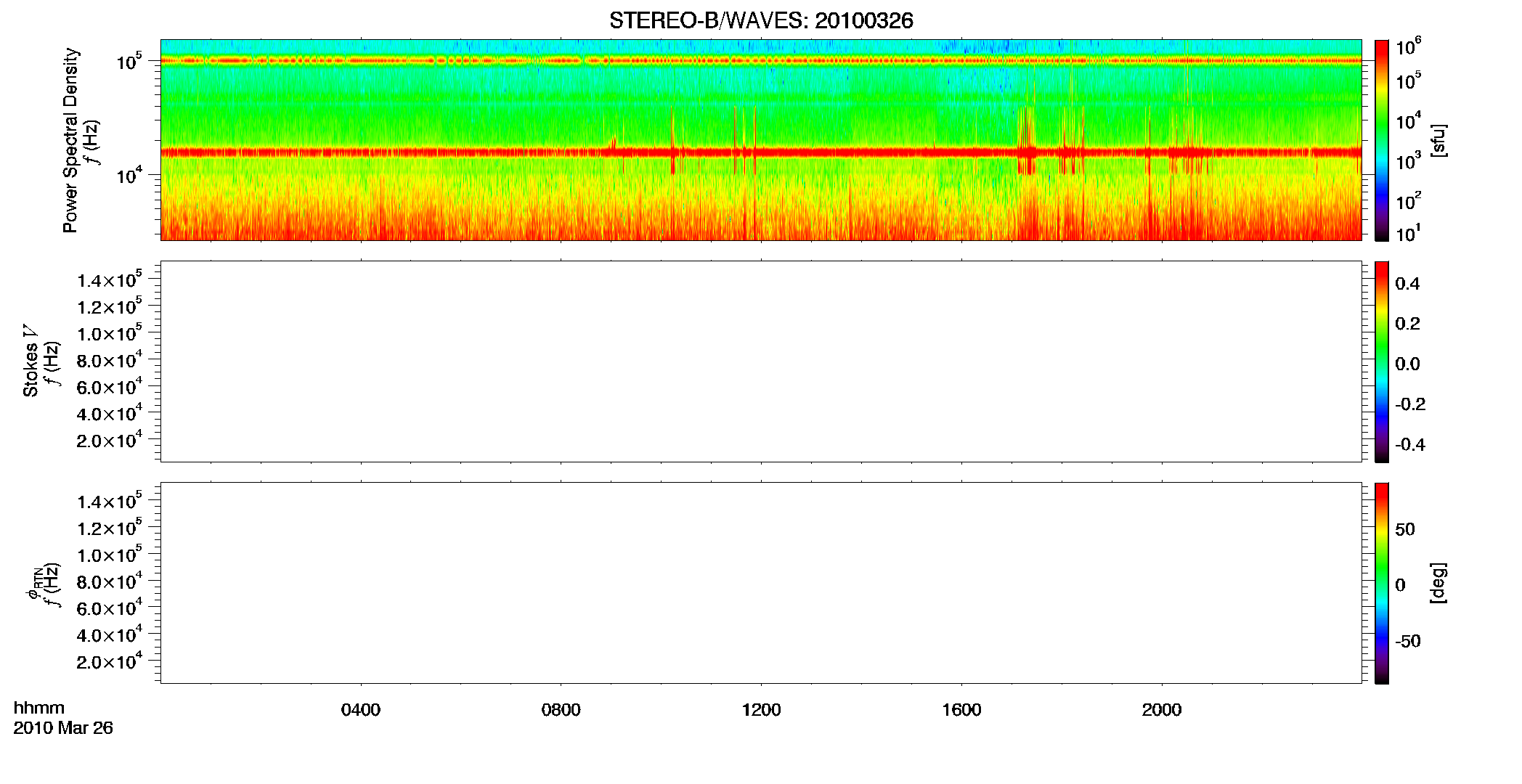This screenshot has width=1522, height=784.
Task: Select 1.4×10^5 tick in the Stokes V panel
Action: point(110,280)
